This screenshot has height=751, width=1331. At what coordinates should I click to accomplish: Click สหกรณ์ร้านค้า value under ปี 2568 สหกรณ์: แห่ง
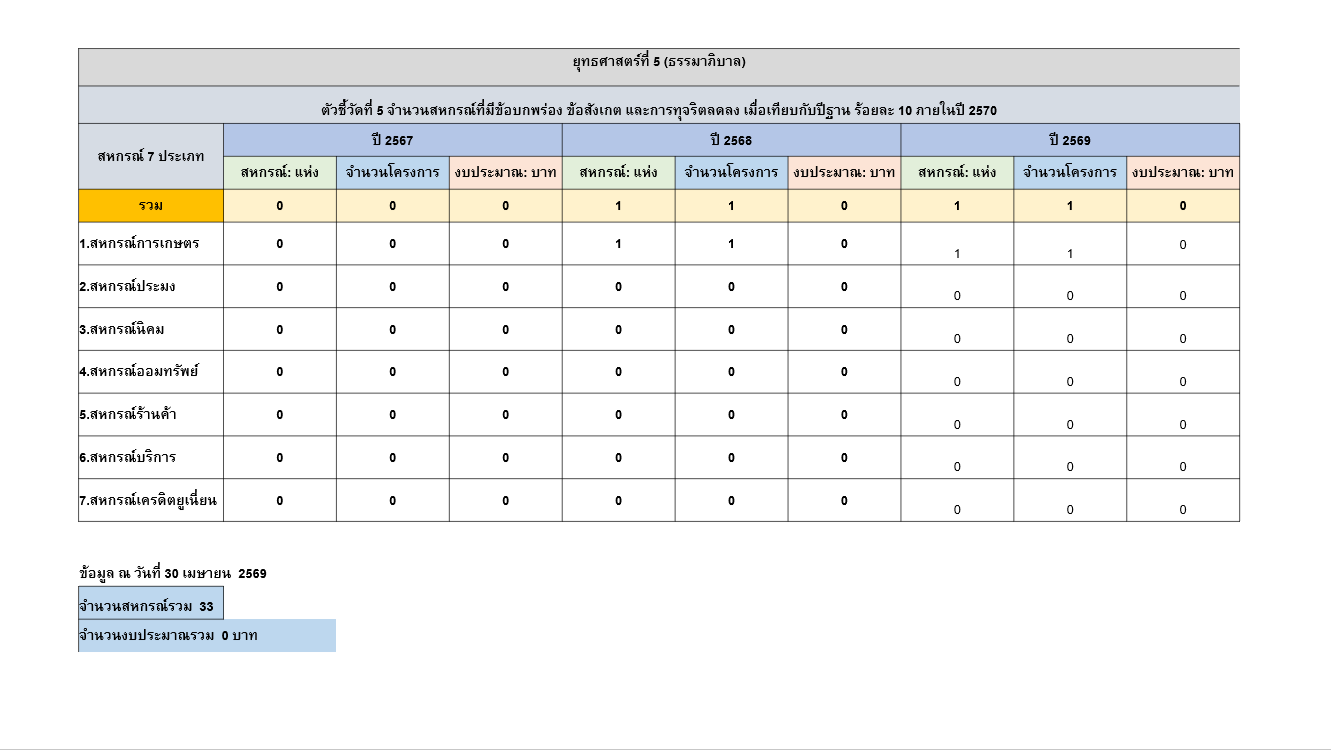[619, 415]
